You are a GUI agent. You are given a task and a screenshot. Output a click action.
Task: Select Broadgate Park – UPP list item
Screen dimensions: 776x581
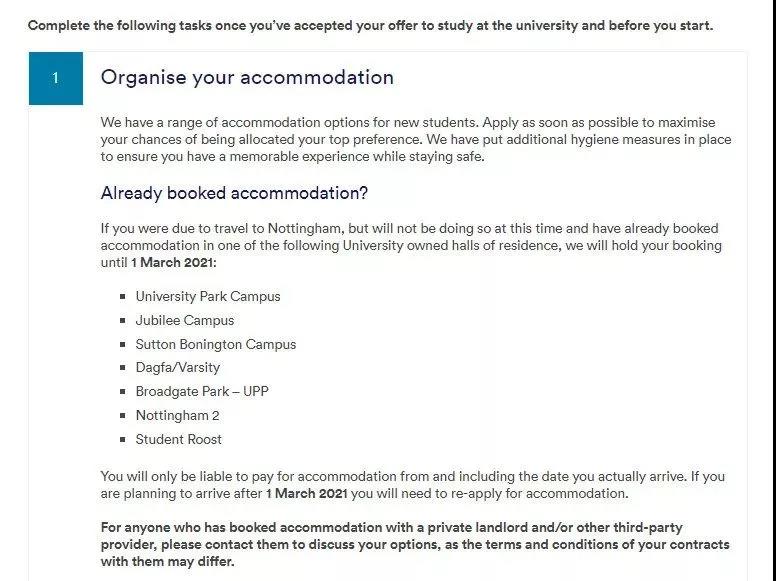(x=202, y=391)
